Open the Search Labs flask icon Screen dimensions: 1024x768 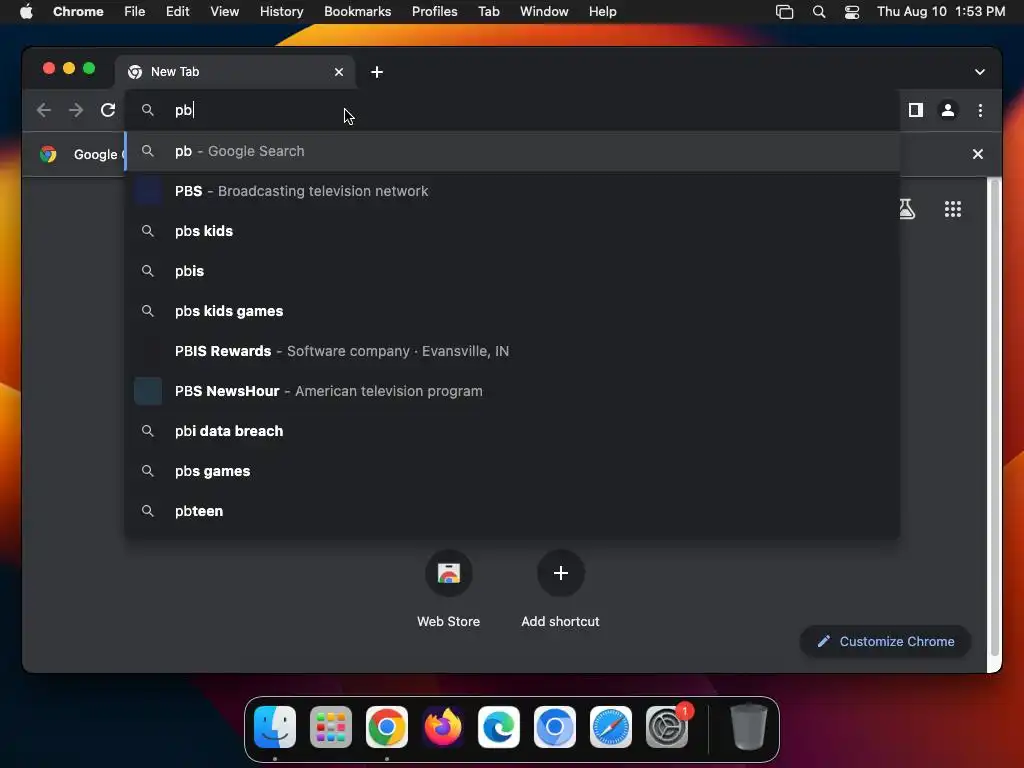(x=906, y=209)
